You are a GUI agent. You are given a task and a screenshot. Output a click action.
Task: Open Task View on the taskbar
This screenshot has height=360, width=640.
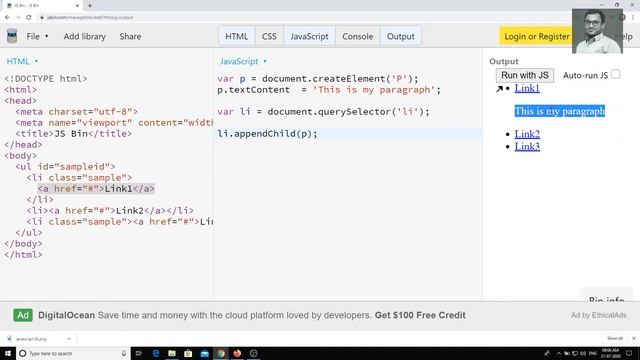click(139, 353)
